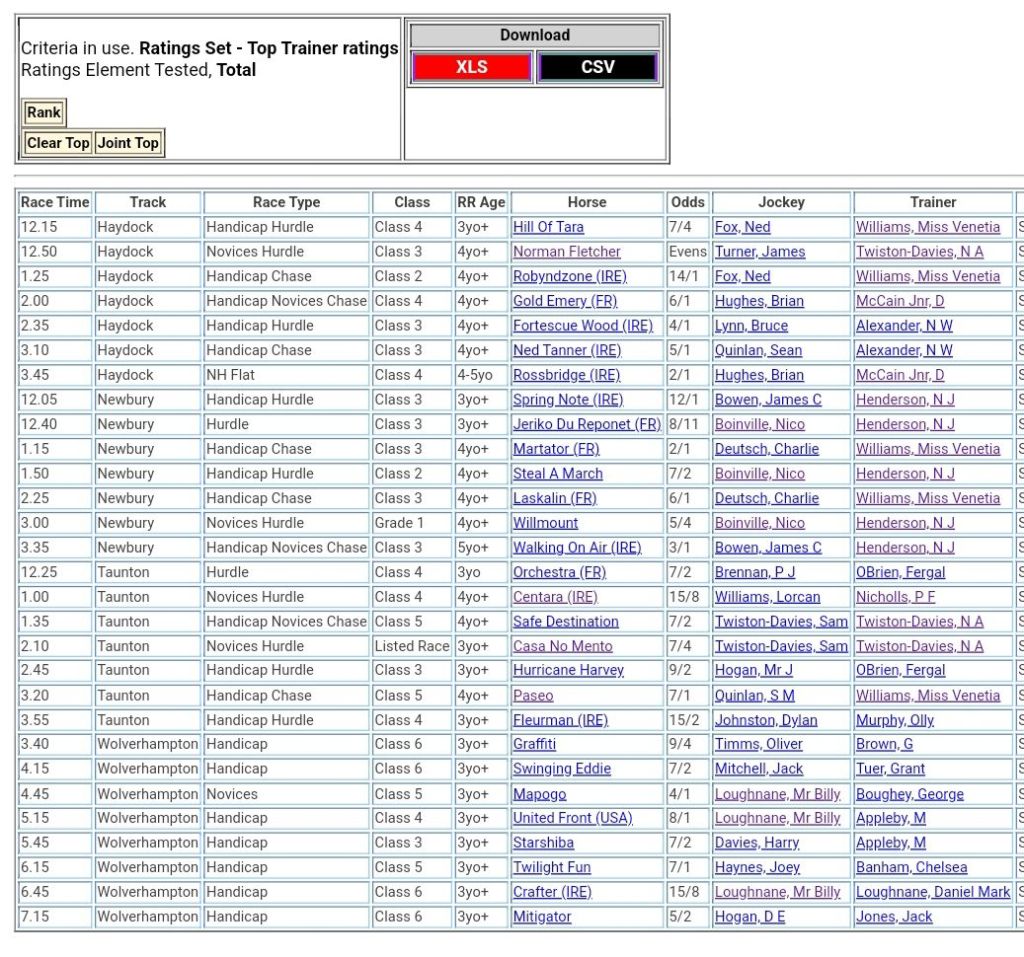The image size is (1024, 957).
Task: Open Norman Fletcher horse page
Action: coord(566,252)
